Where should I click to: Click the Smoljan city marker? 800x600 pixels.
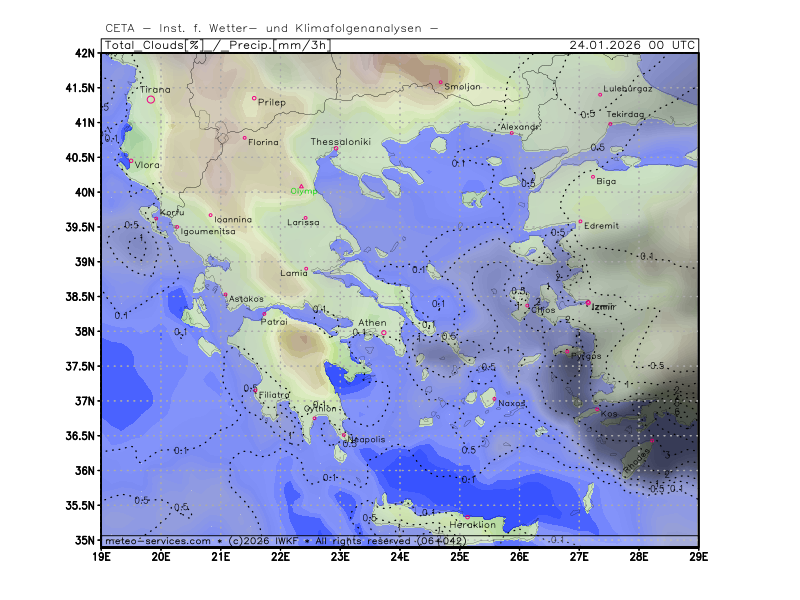click(440, 83)
